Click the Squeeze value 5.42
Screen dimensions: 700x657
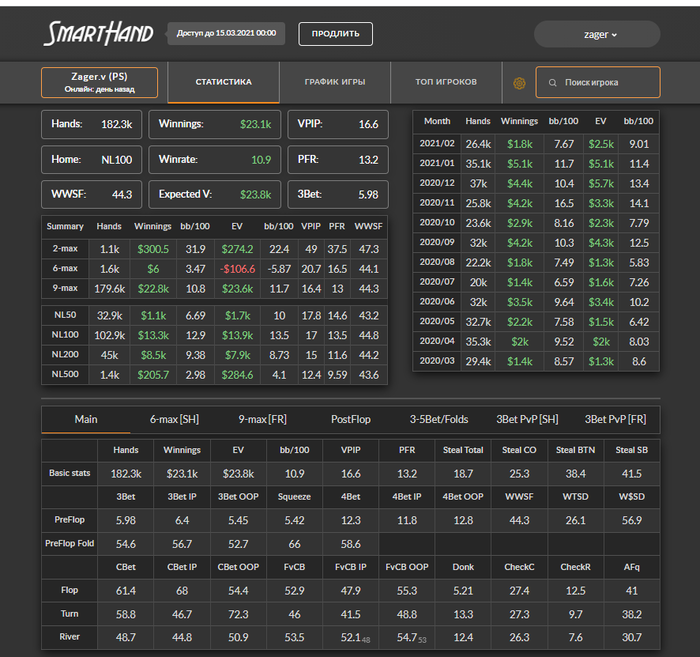pyautogui.click(x=294, y=520)
